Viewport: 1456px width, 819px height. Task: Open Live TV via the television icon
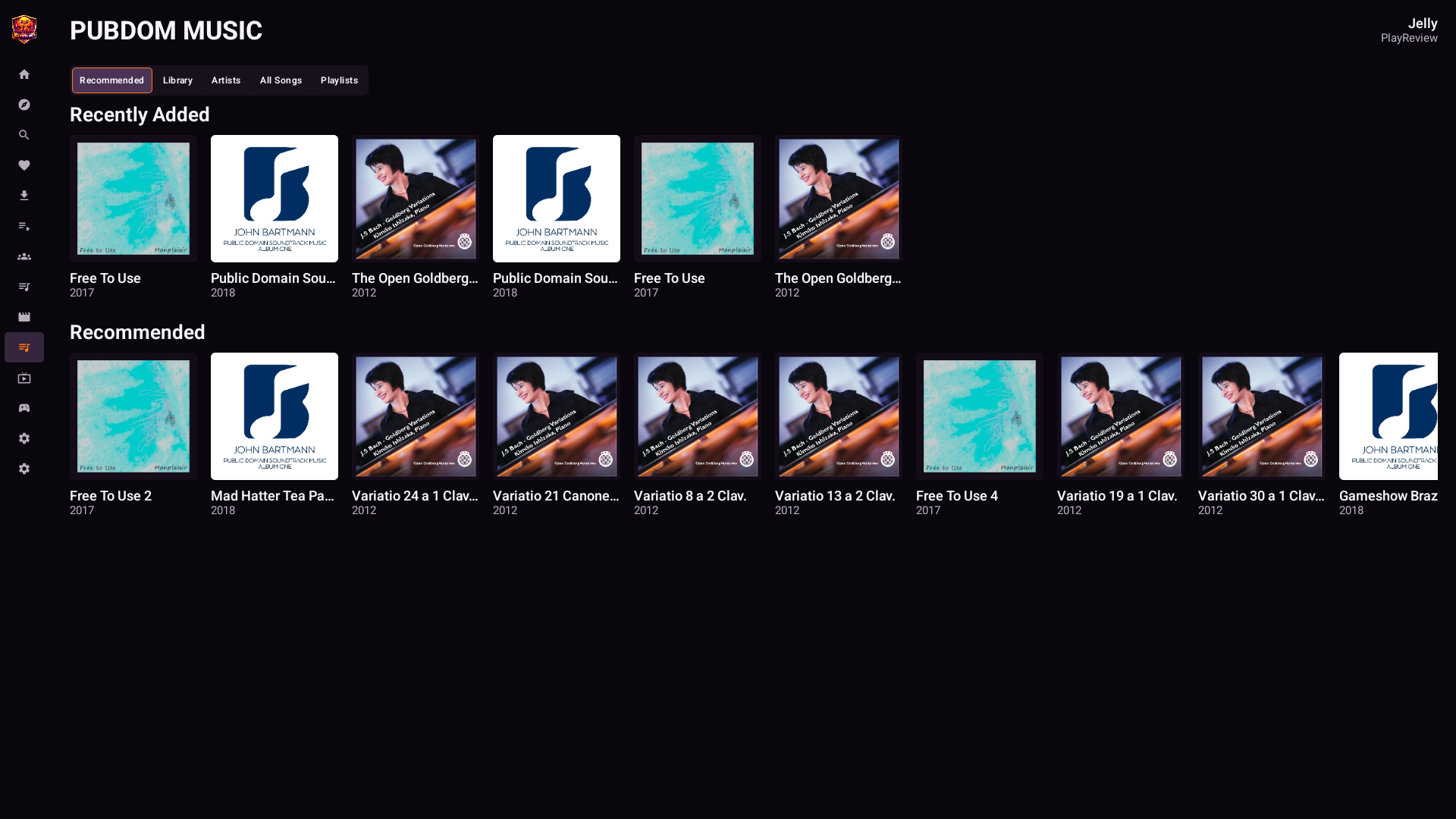(24, 378)
